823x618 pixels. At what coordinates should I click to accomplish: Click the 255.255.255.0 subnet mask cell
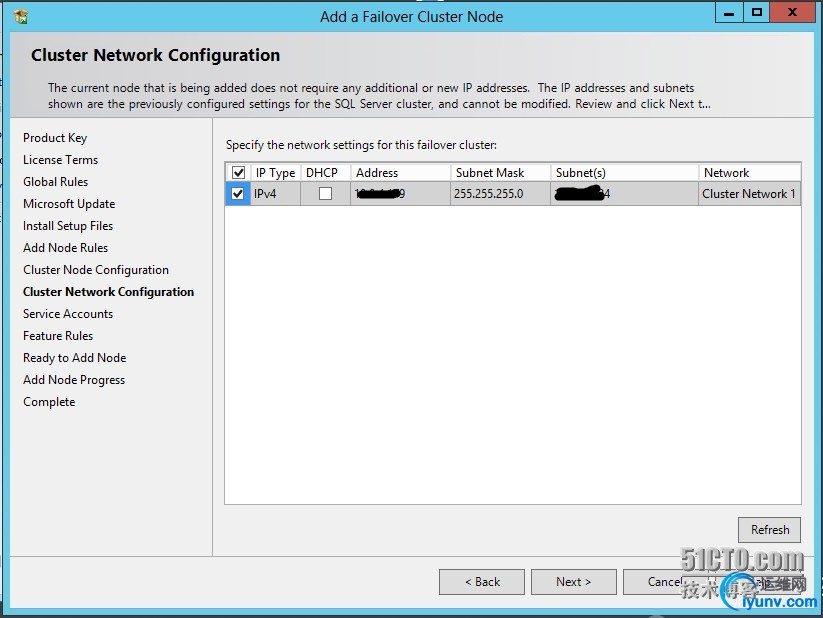coord(500,194)
